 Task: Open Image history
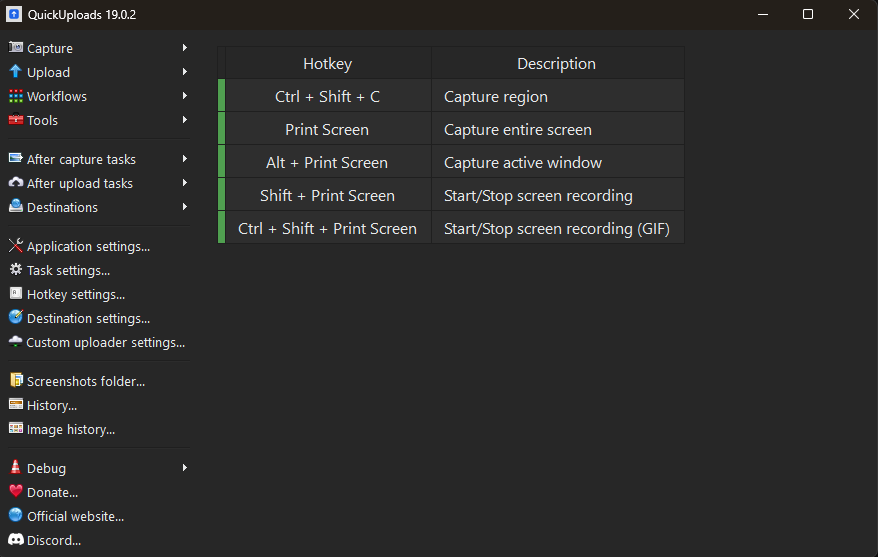[x=71, y=429]
